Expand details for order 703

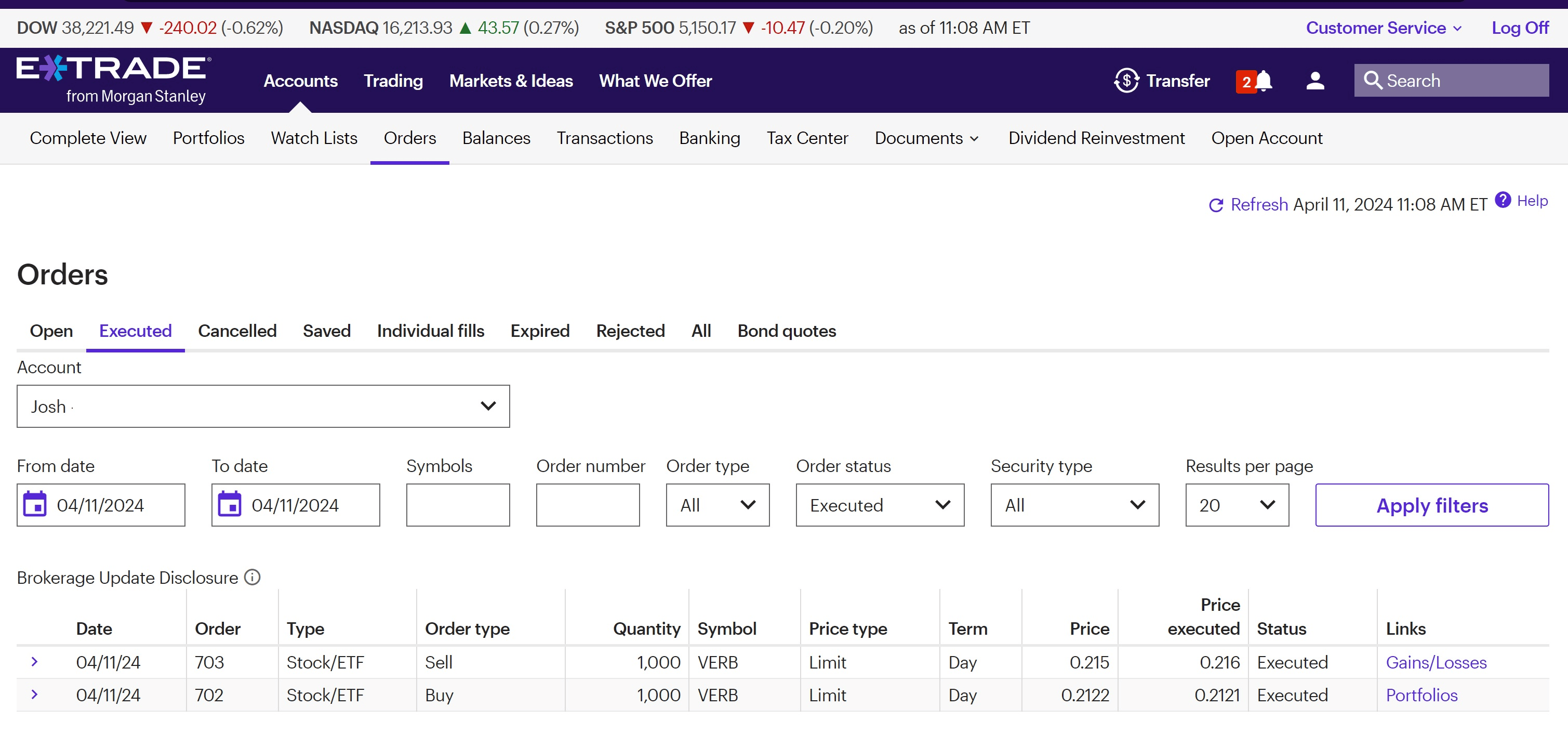click(x=35, y=662)
